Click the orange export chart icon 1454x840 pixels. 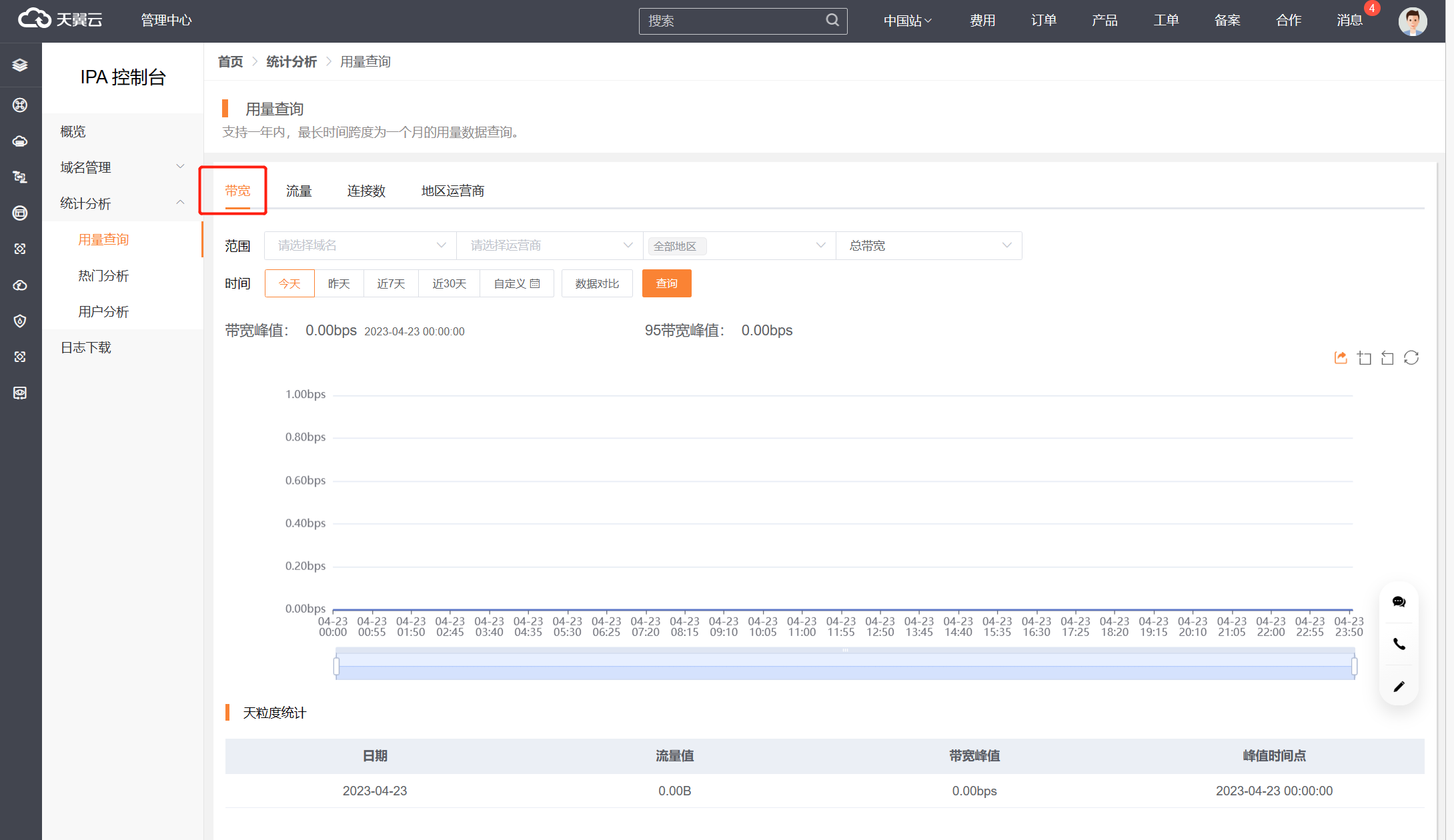(1341, 358)
